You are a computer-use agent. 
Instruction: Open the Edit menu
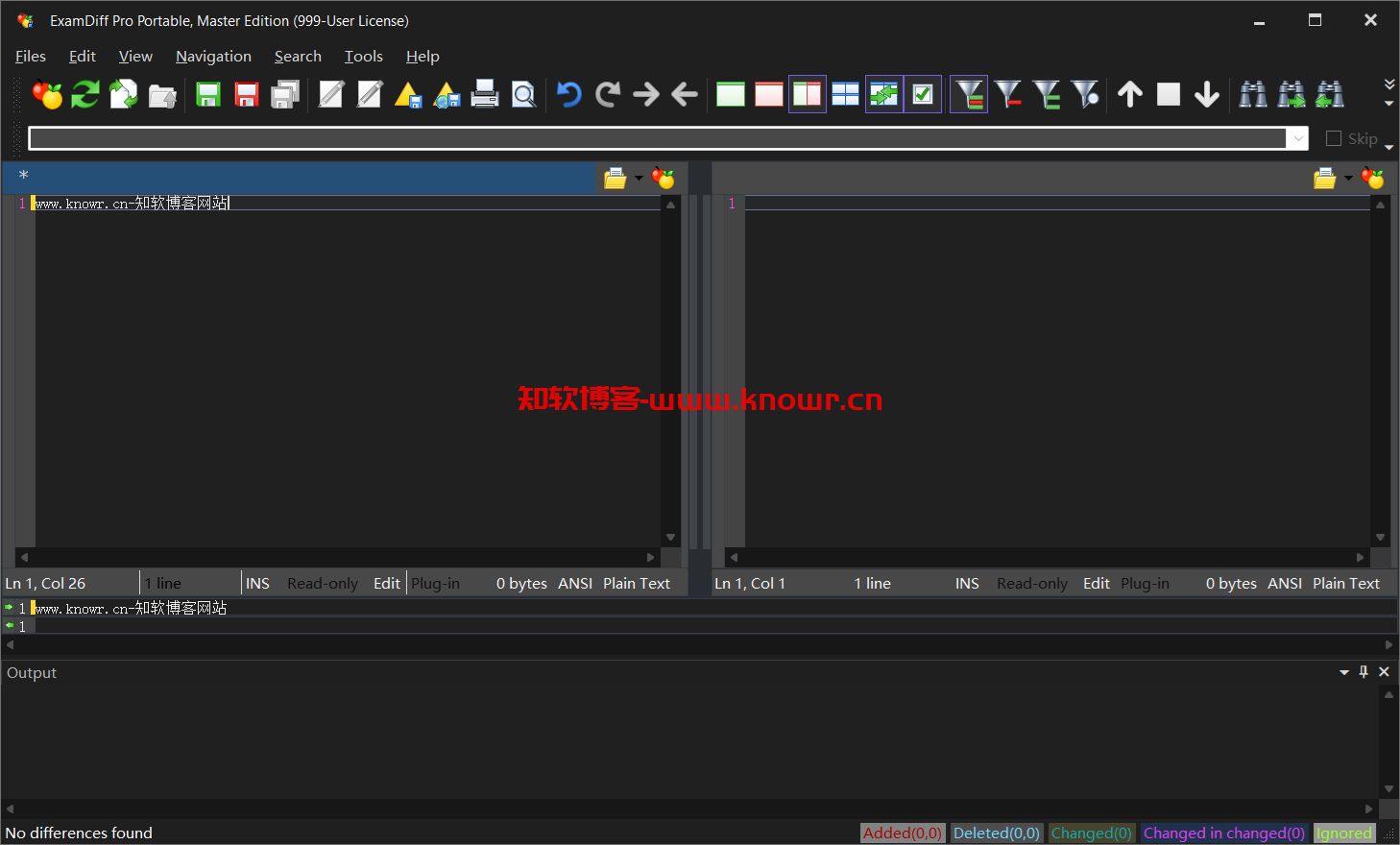(83, 57)
